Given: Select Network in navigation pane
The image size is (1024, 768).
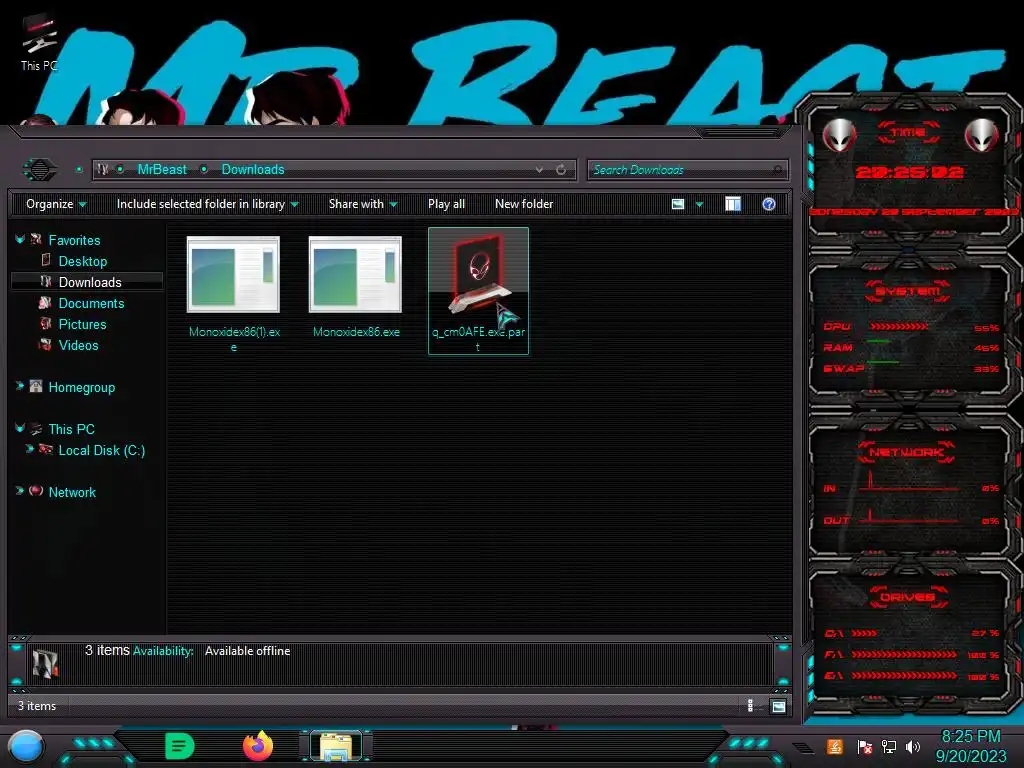Looking at the screenshot, I should [x=72, y=492].
